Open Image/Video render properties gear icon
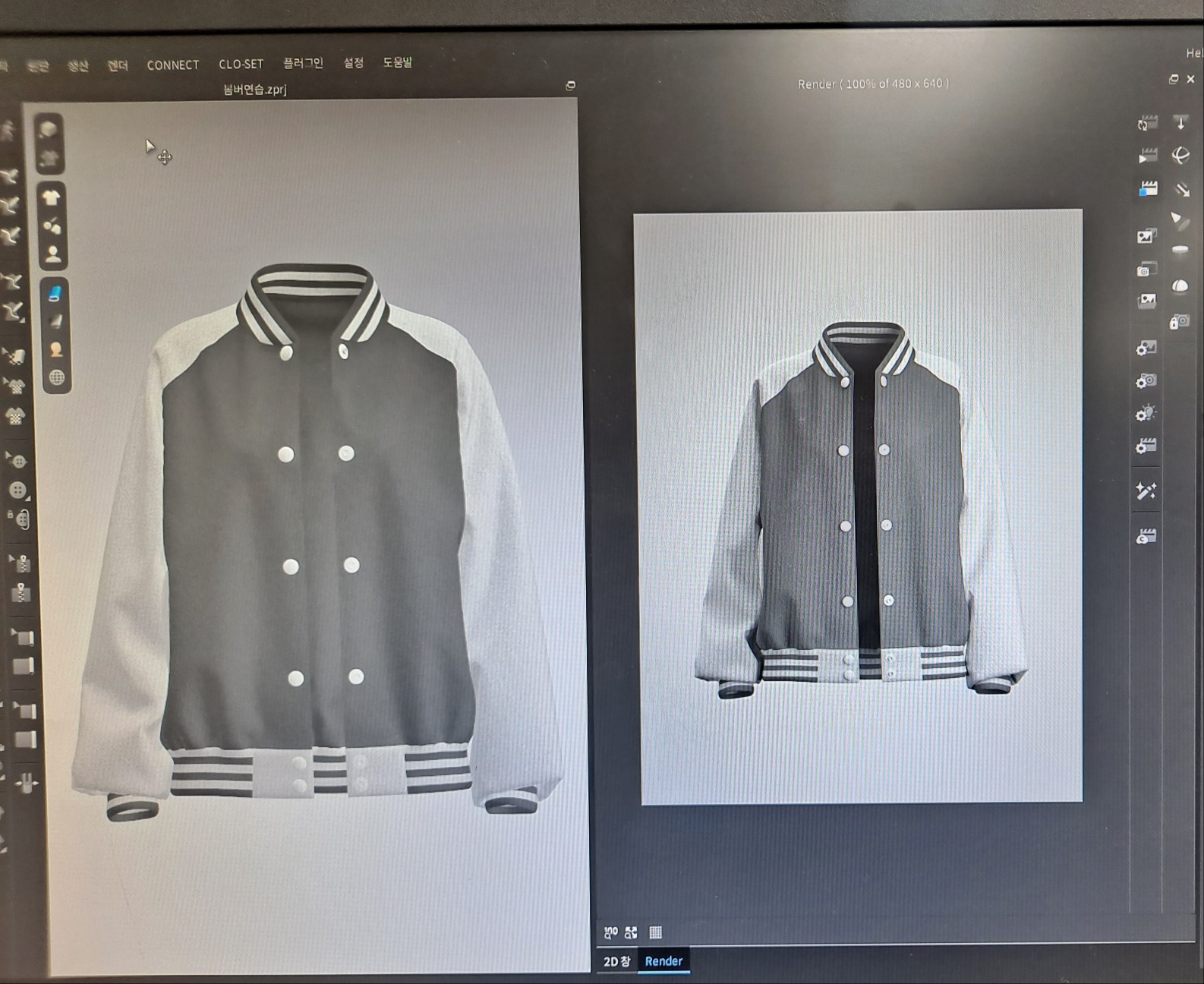1204x984 pixels. click(1146, 348)
